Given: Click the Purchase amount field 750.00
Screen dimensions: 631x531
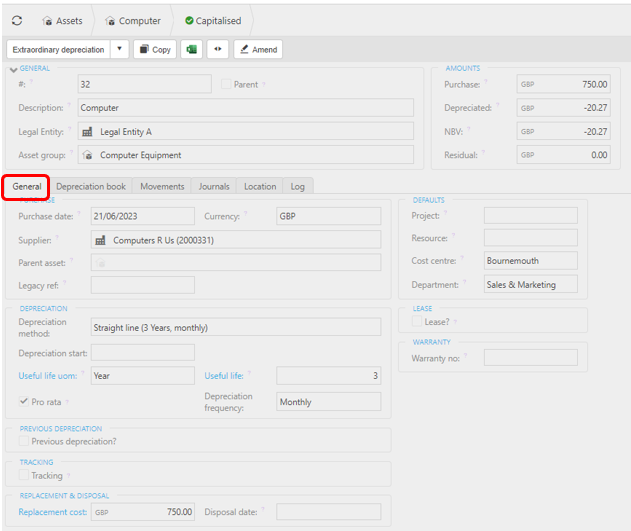Looking at the screenshot, I should coord(563,84).
